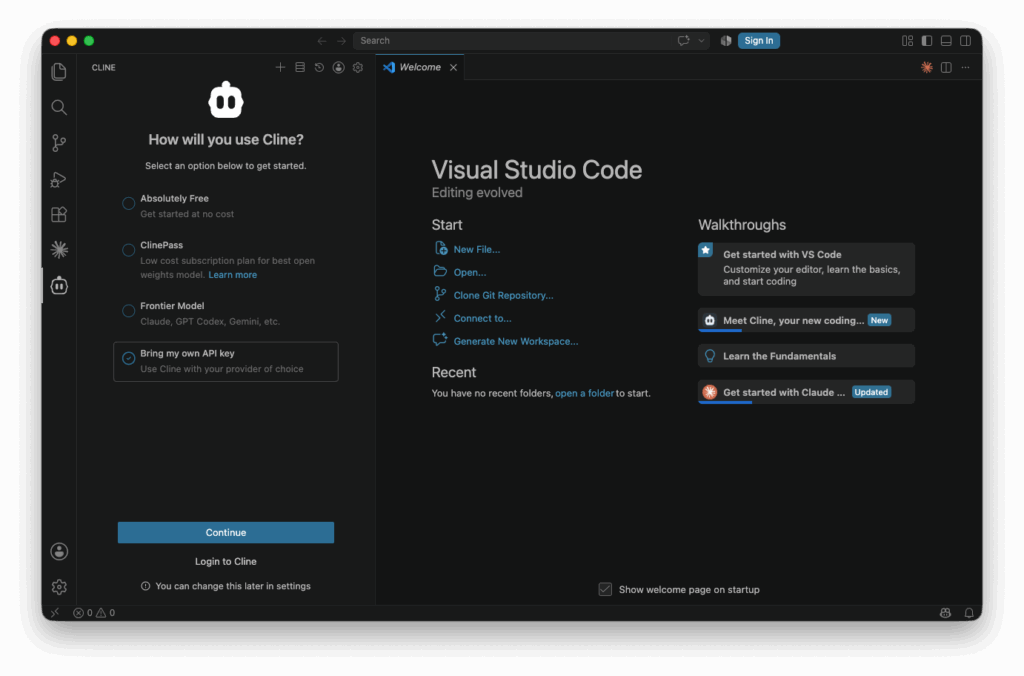
Task: Go back with the left arrow
Action: 322,40
